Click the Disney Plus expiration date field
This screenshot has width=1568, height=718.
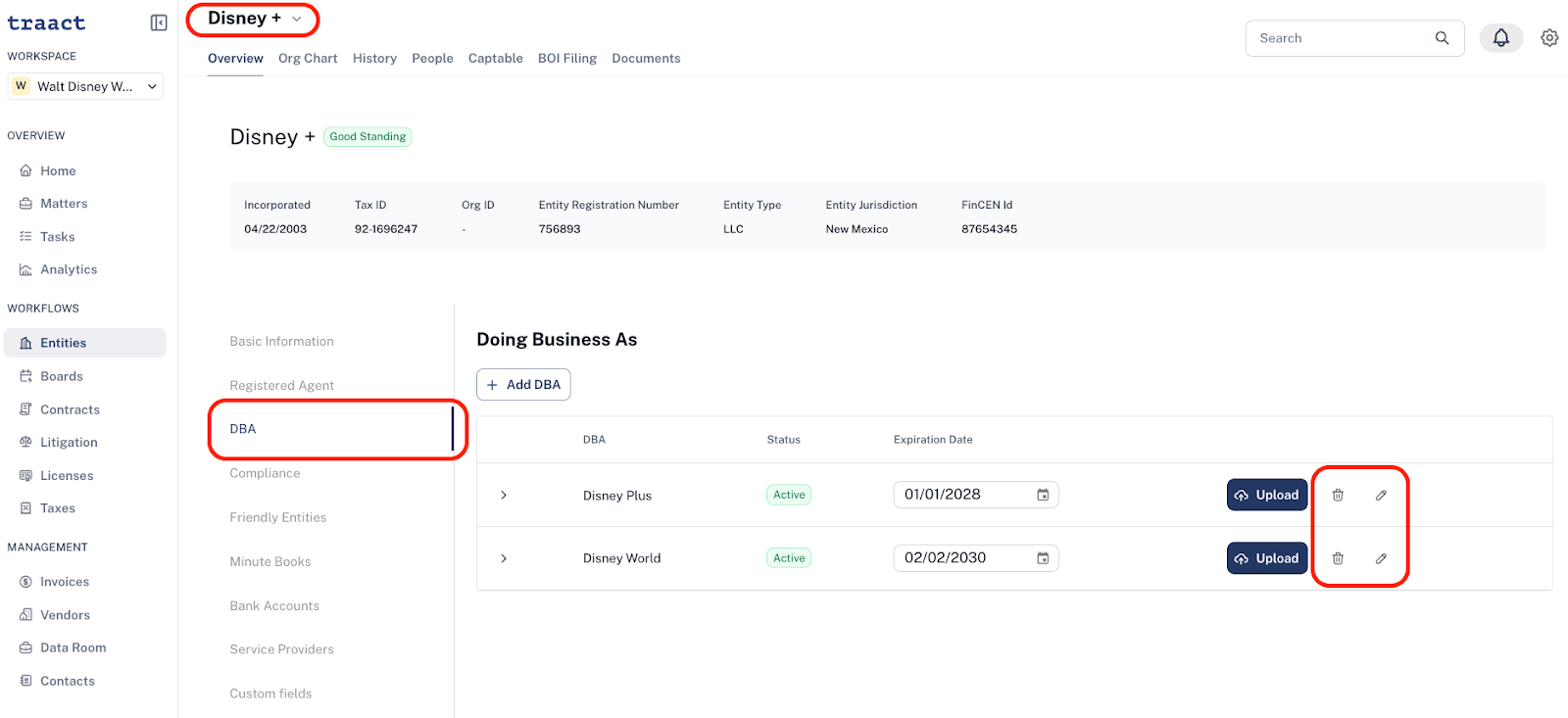(975, 495)
